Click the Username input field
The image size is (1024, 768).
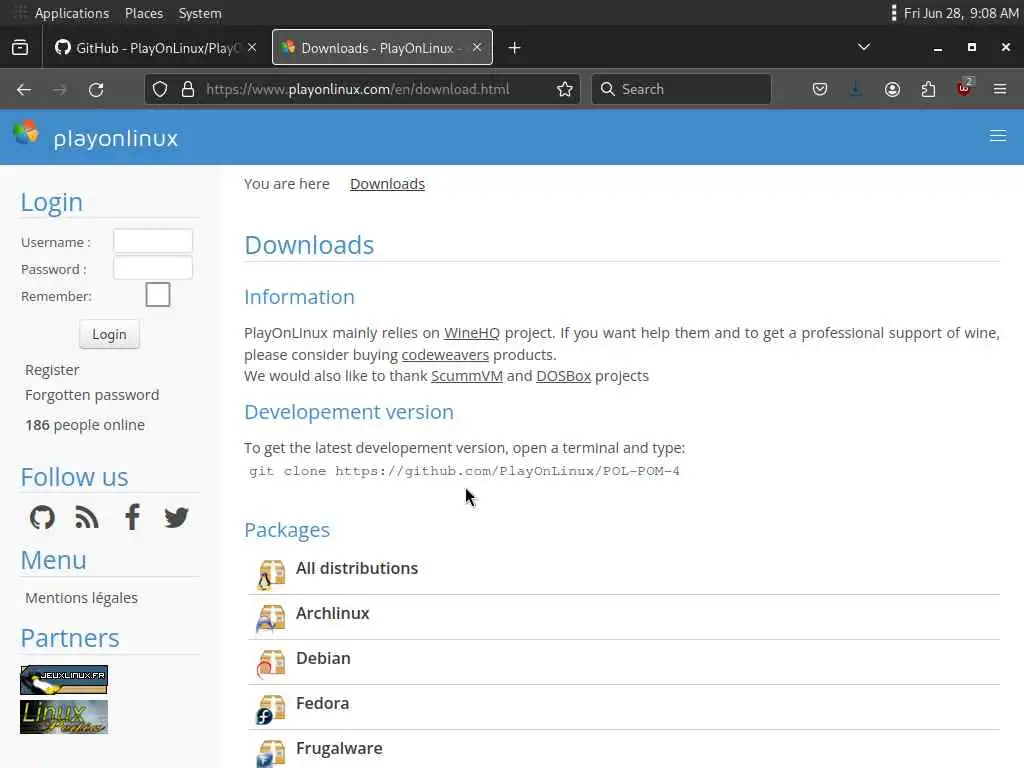point(153,241)
